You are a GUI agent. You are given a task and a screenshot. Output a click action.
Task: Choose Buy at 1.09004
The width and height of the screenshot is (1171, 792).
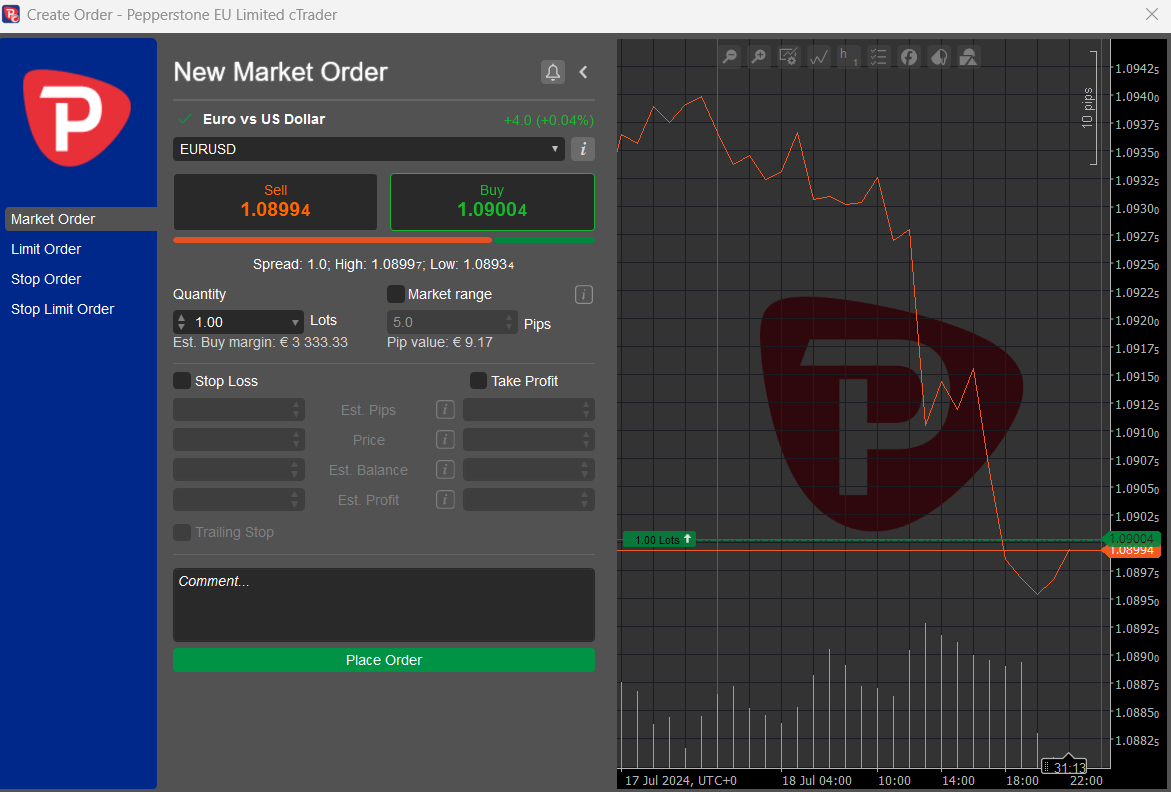492,202
